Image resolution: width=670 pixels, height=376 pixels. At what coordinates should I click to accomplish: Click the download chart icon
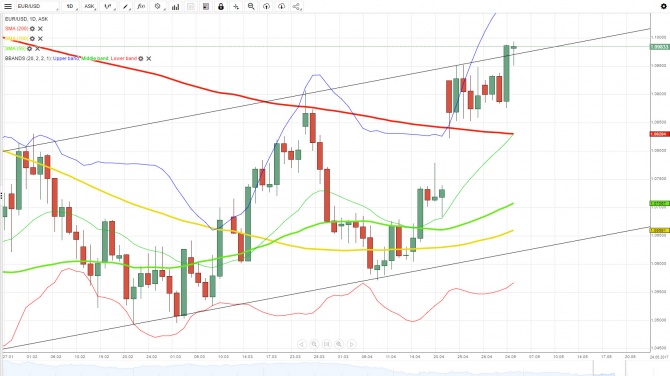(x=281, y=6)
